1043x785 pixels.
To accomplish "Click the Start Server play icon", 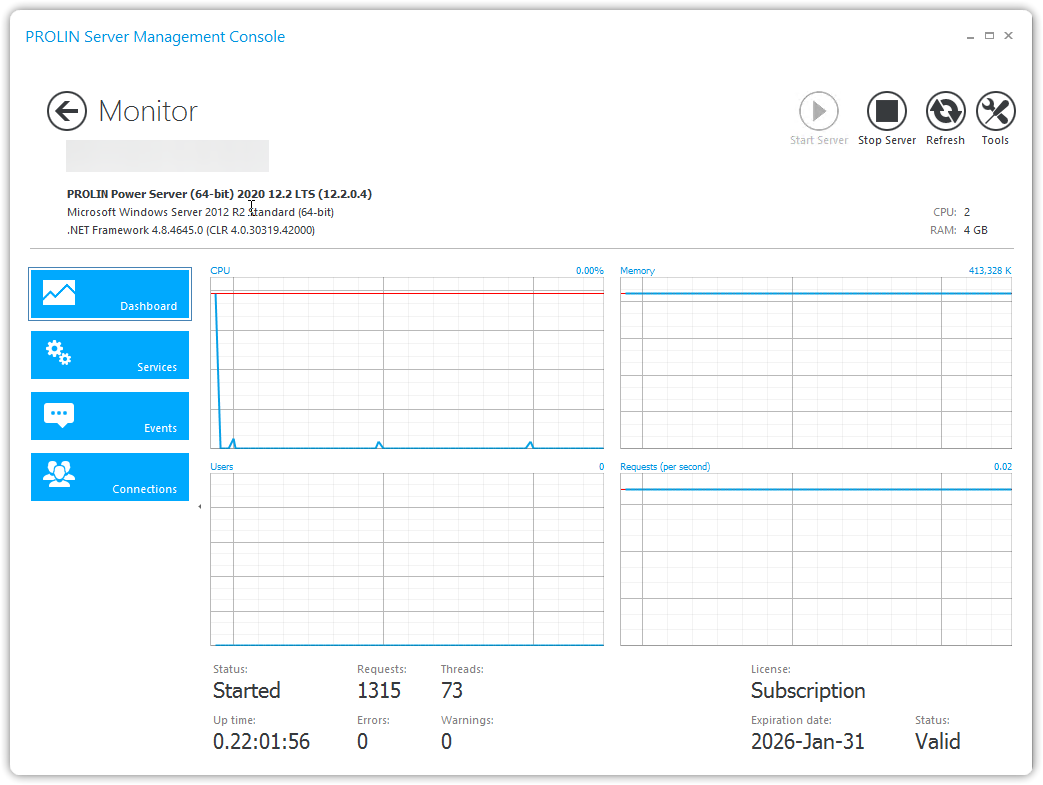I will click(818, 111).
